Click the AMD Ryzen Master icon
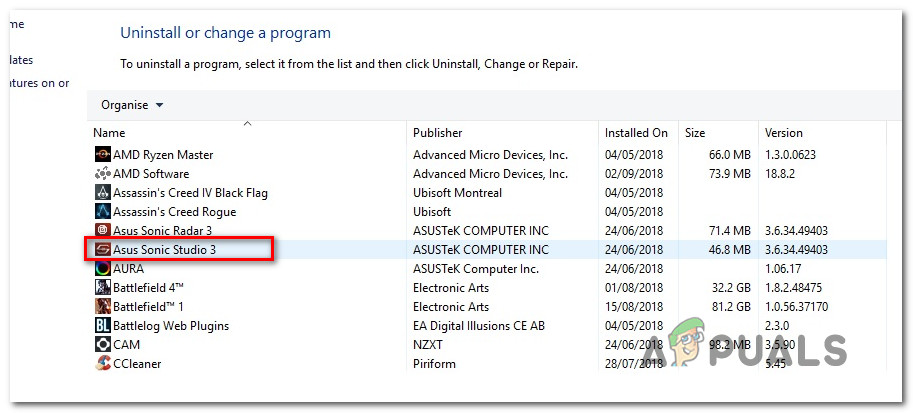This screenshot has height=413, width=913. point(102,155)
